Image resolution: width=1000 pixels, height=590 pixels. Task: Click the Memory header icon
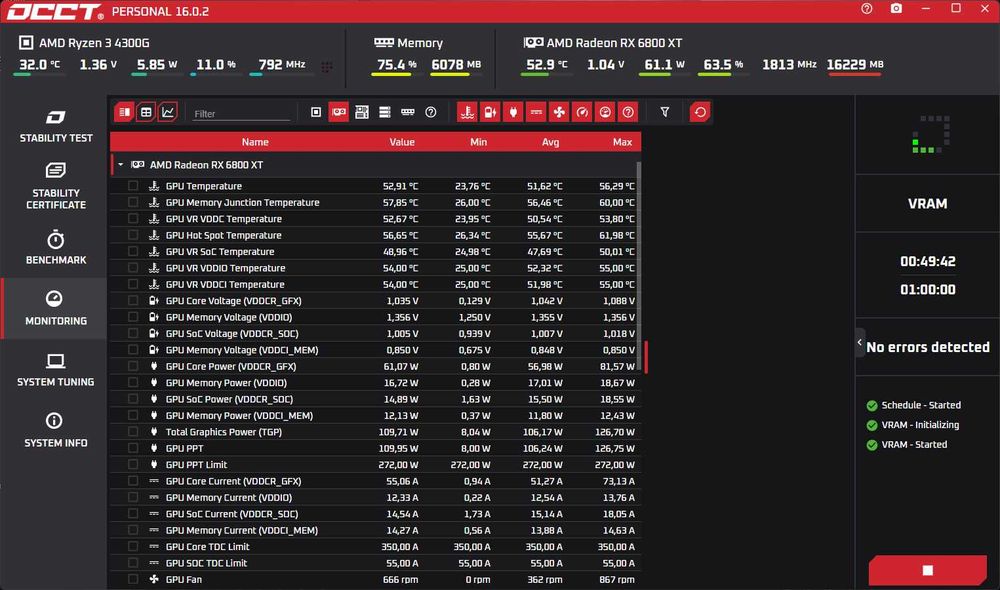pyautogui.click(x=384, y=43)
